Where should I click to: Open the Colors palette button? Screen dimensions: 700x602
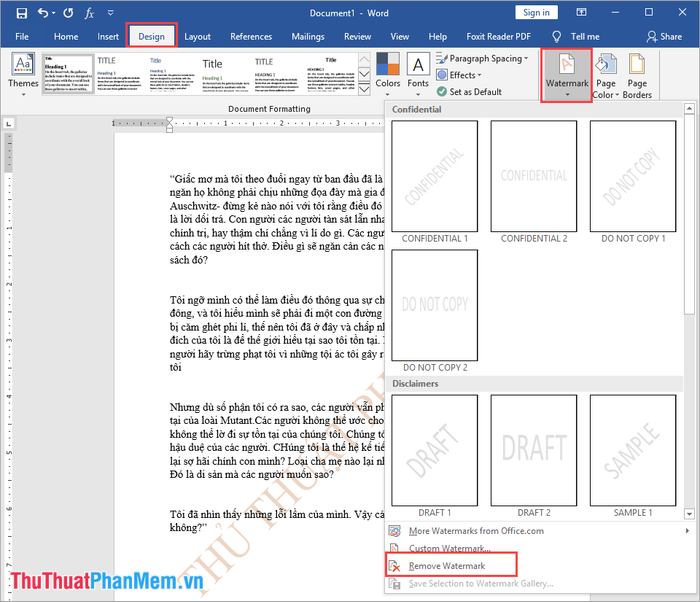(388, 72)
